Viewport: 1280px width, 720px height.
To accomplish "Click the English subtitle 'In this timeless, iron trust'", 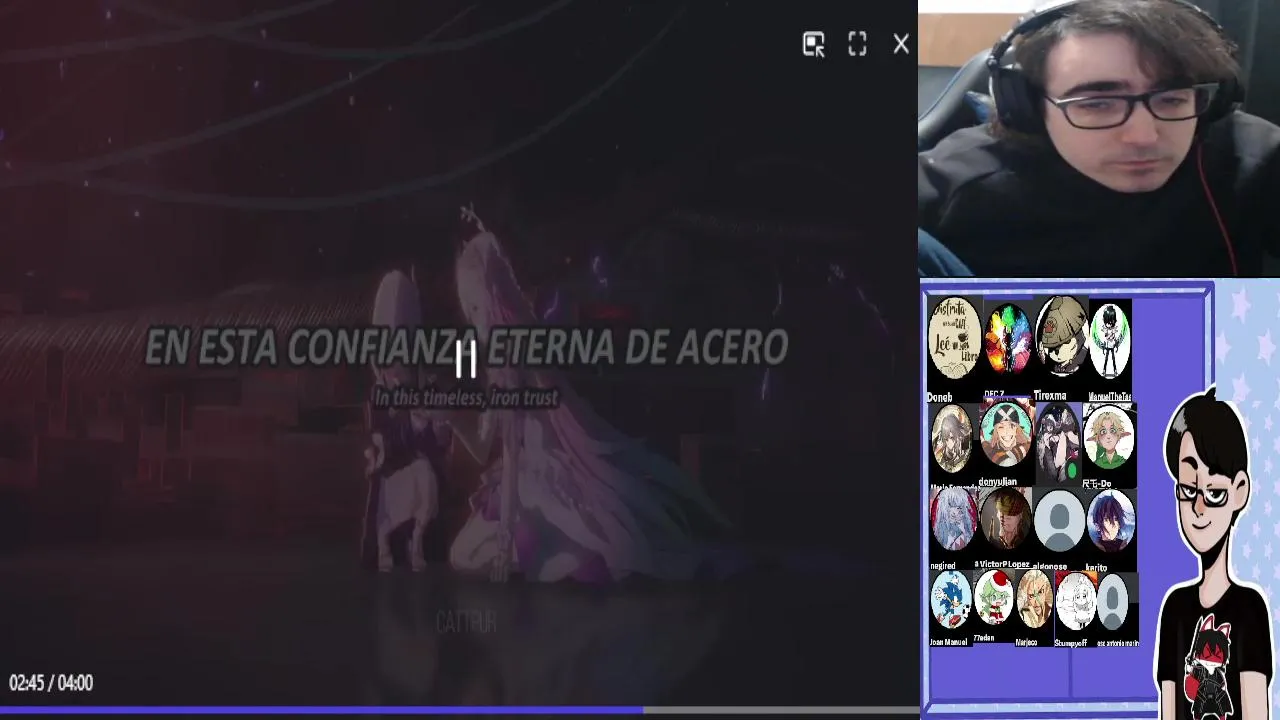I will click(x=466, y=397).
